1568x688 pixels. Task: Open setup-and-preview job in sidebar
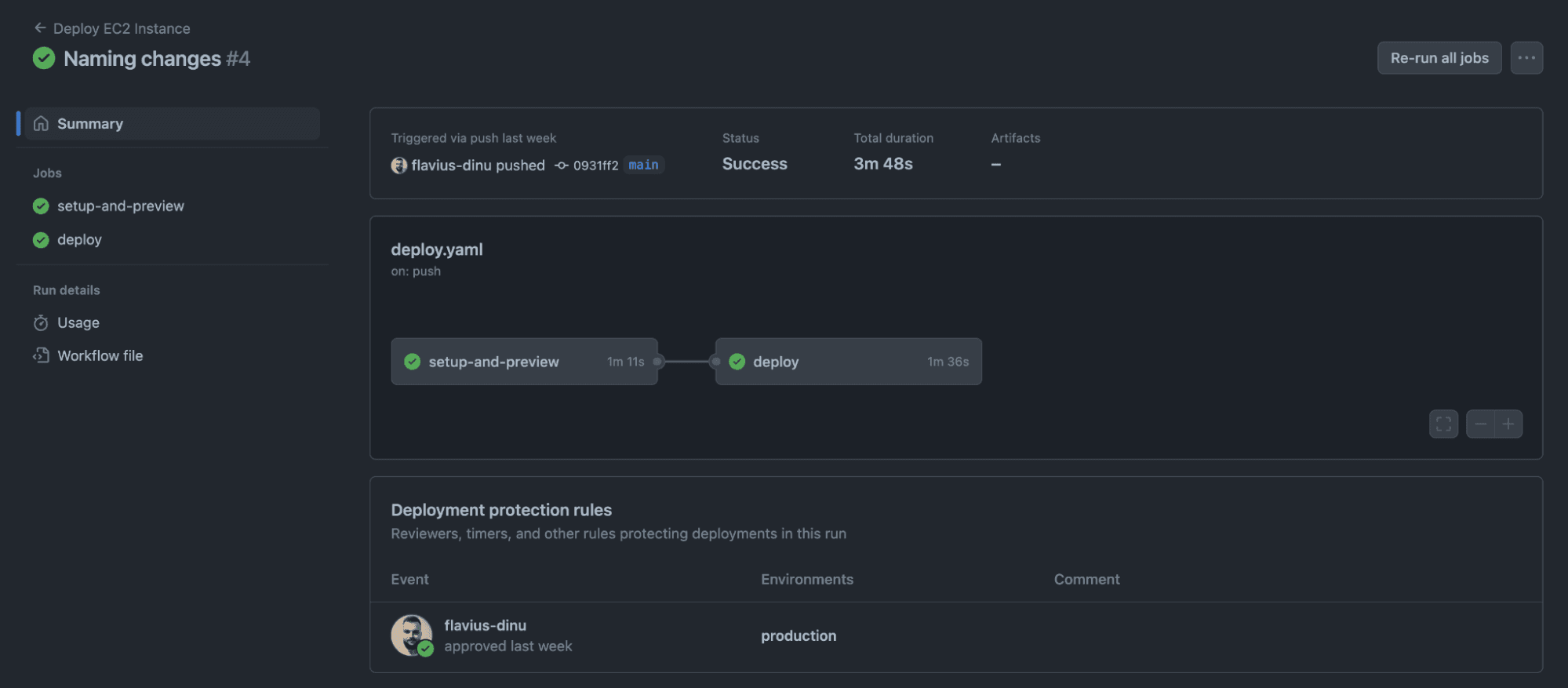click(121, 206)
